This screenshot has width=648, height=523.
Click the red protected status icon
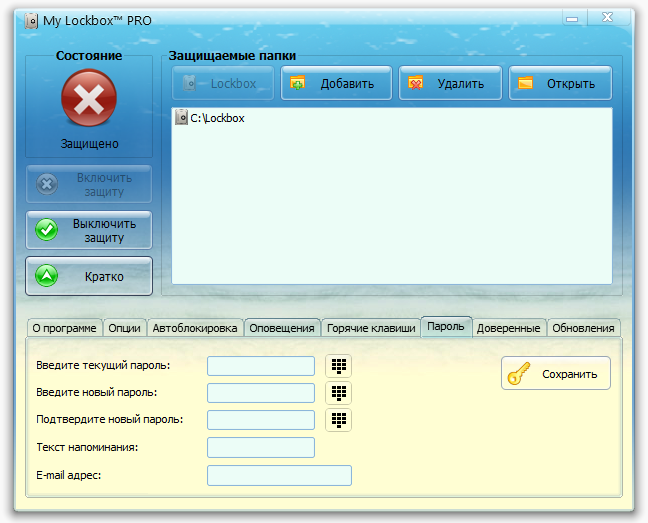[89, 98]
